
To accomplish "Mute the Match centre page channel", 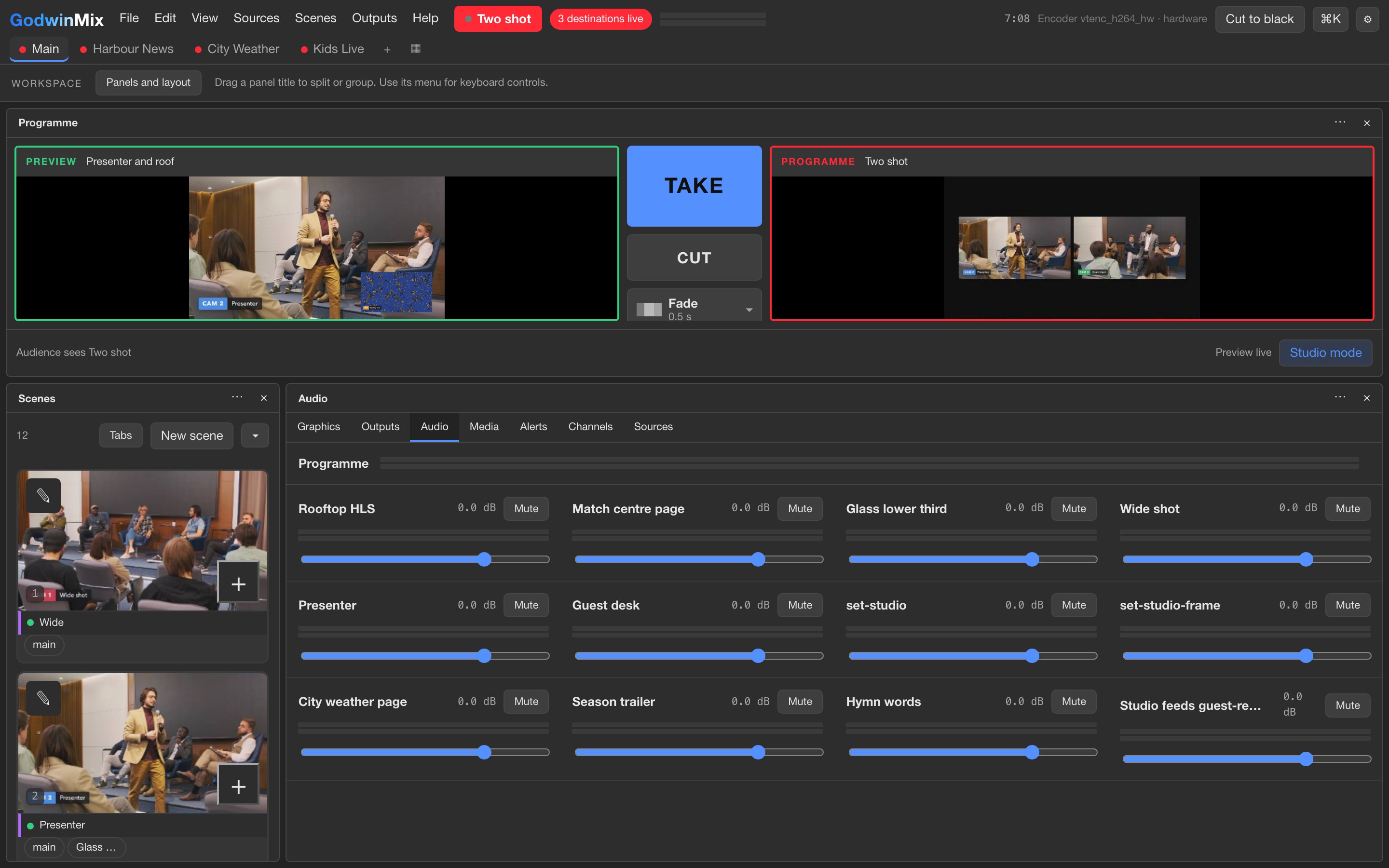I will 800,508.
